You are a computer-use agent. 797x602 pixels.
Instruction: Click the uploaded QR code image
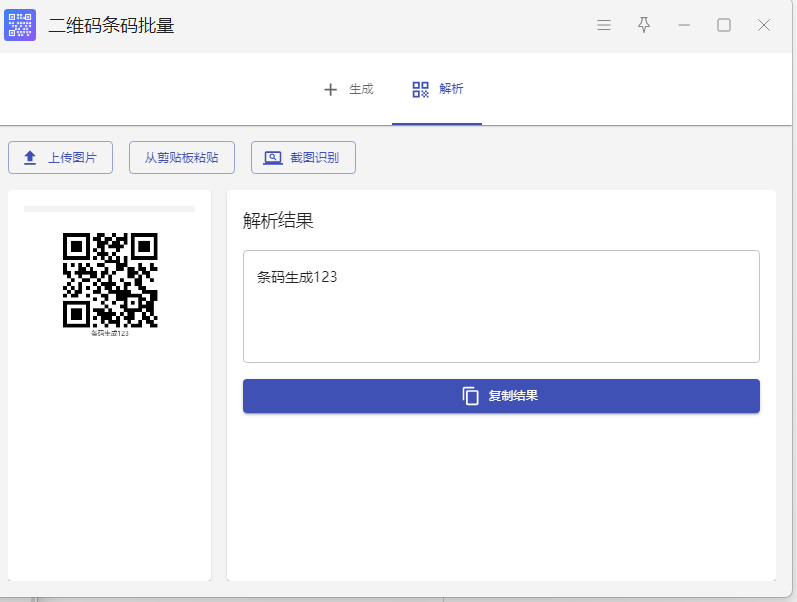pyautogui.click(x=110, y=280)
